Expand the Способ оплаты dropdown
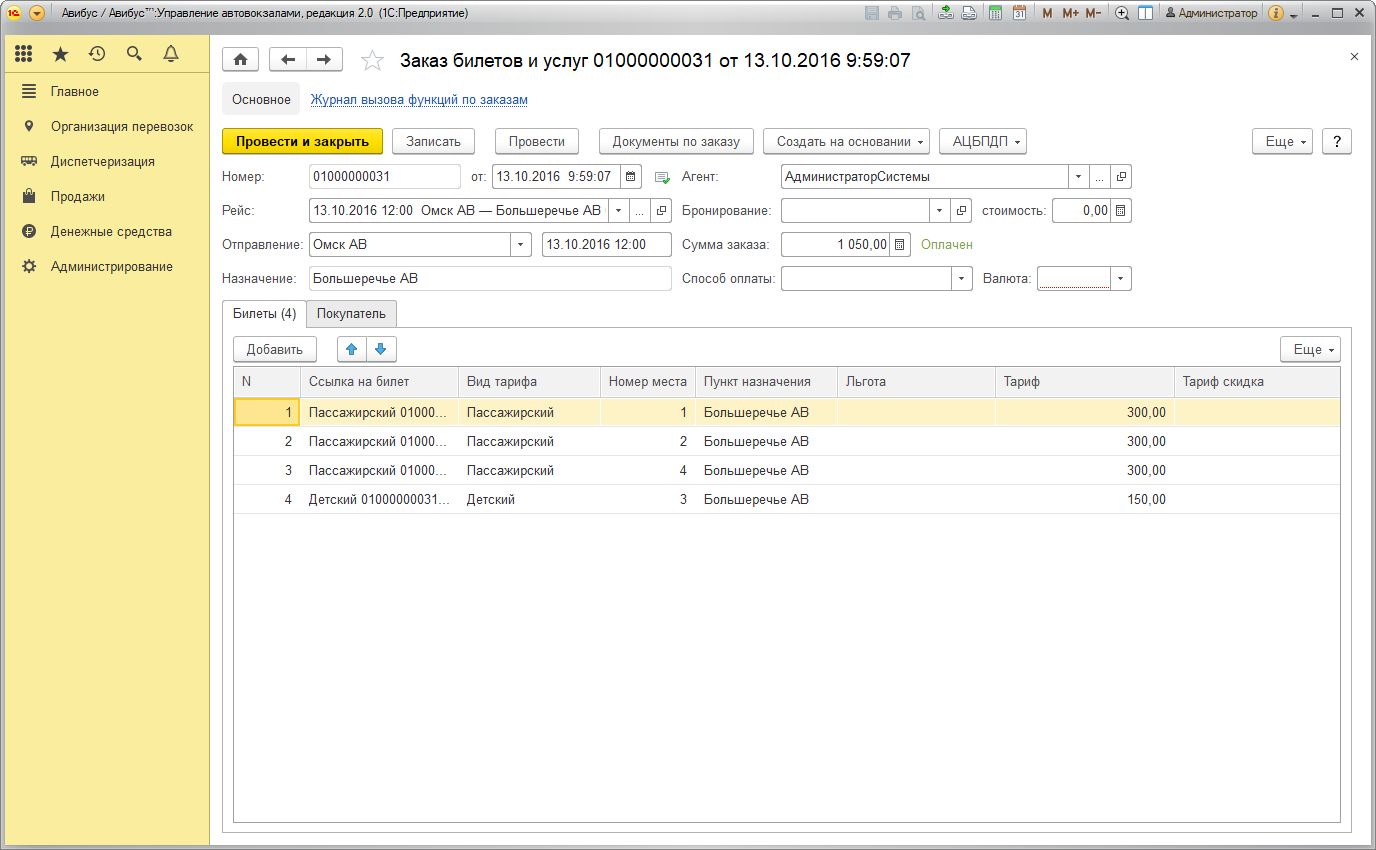Image resolution: width=1376 pixels, height=850 pixels. point(961,279)
